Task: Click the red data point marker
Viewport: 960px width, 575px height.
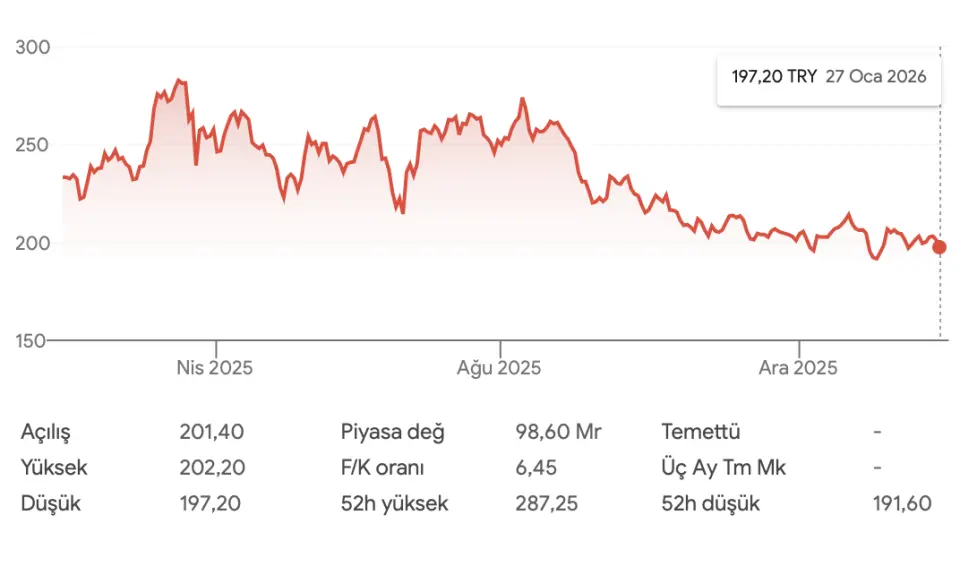Action: point(939,247)
